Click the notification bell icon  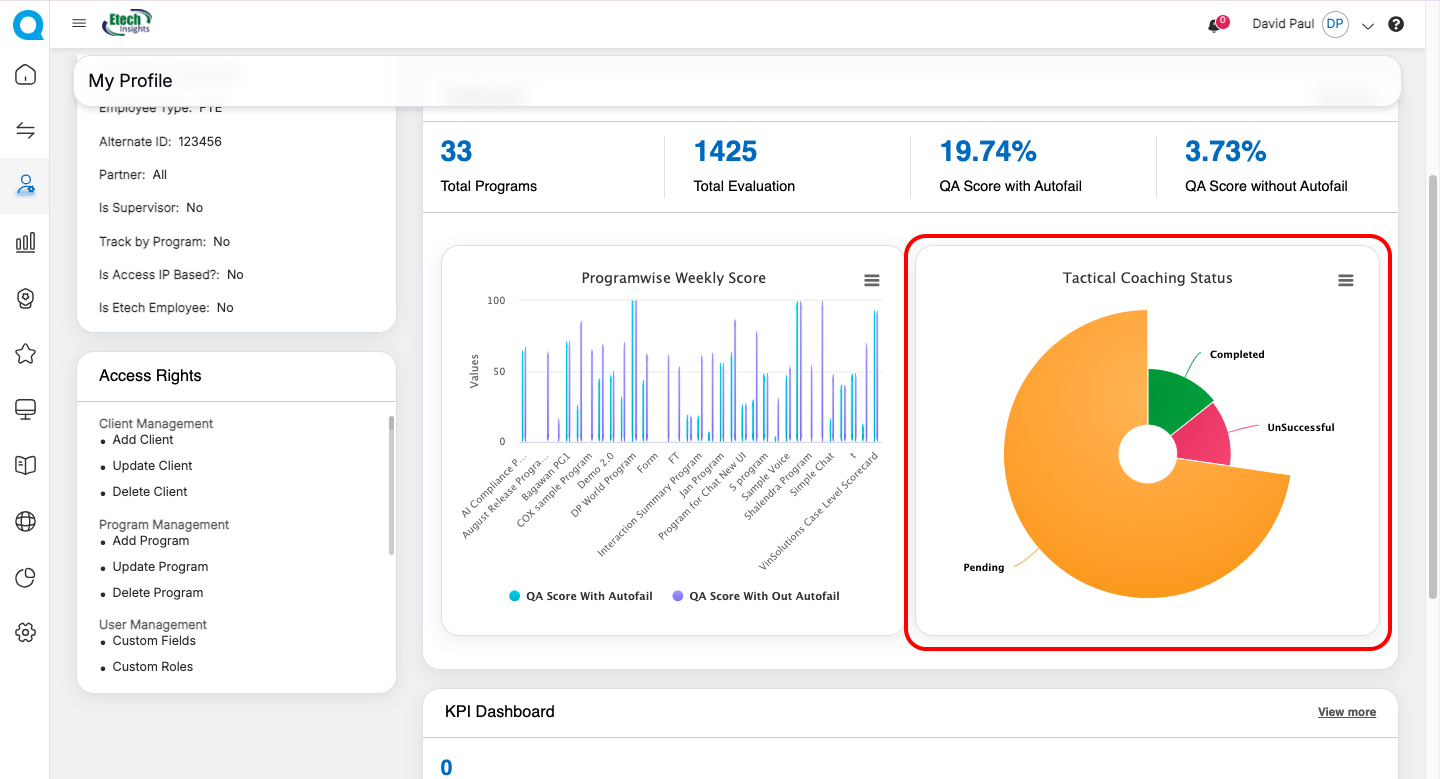(1215, 25)
